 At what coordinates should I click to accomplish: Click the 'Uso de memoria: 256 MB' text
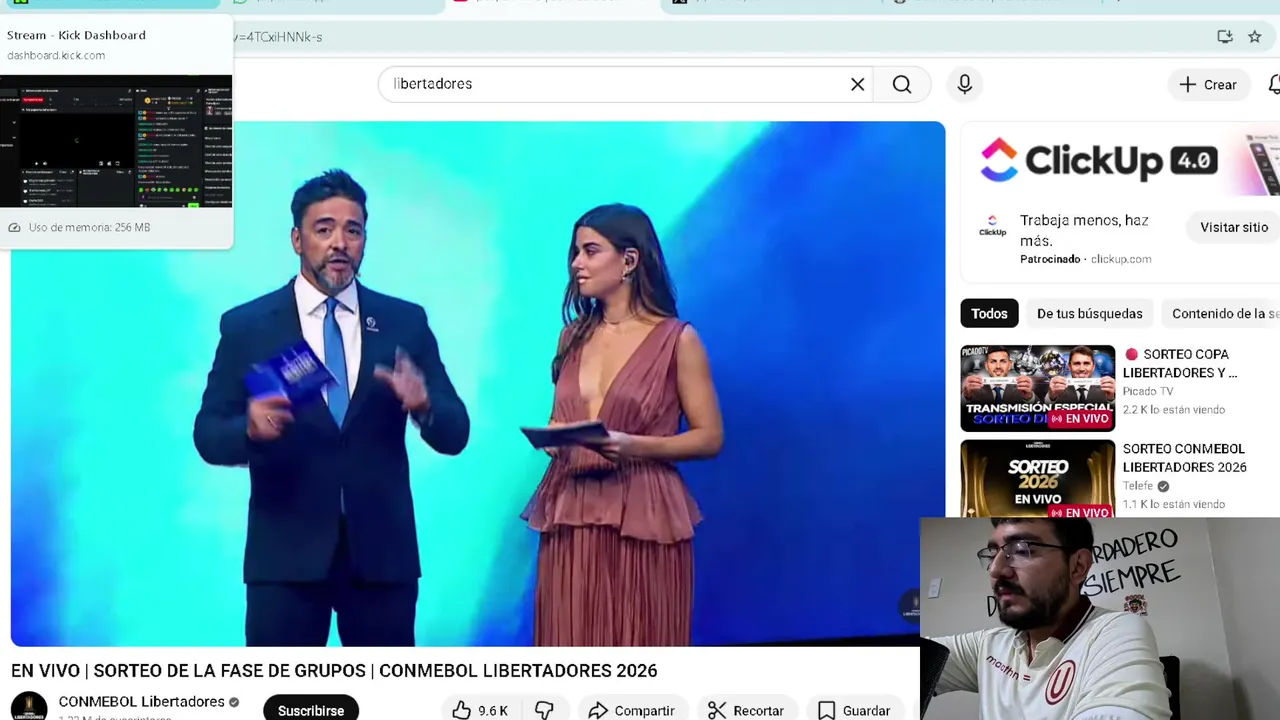click(89, 227)
